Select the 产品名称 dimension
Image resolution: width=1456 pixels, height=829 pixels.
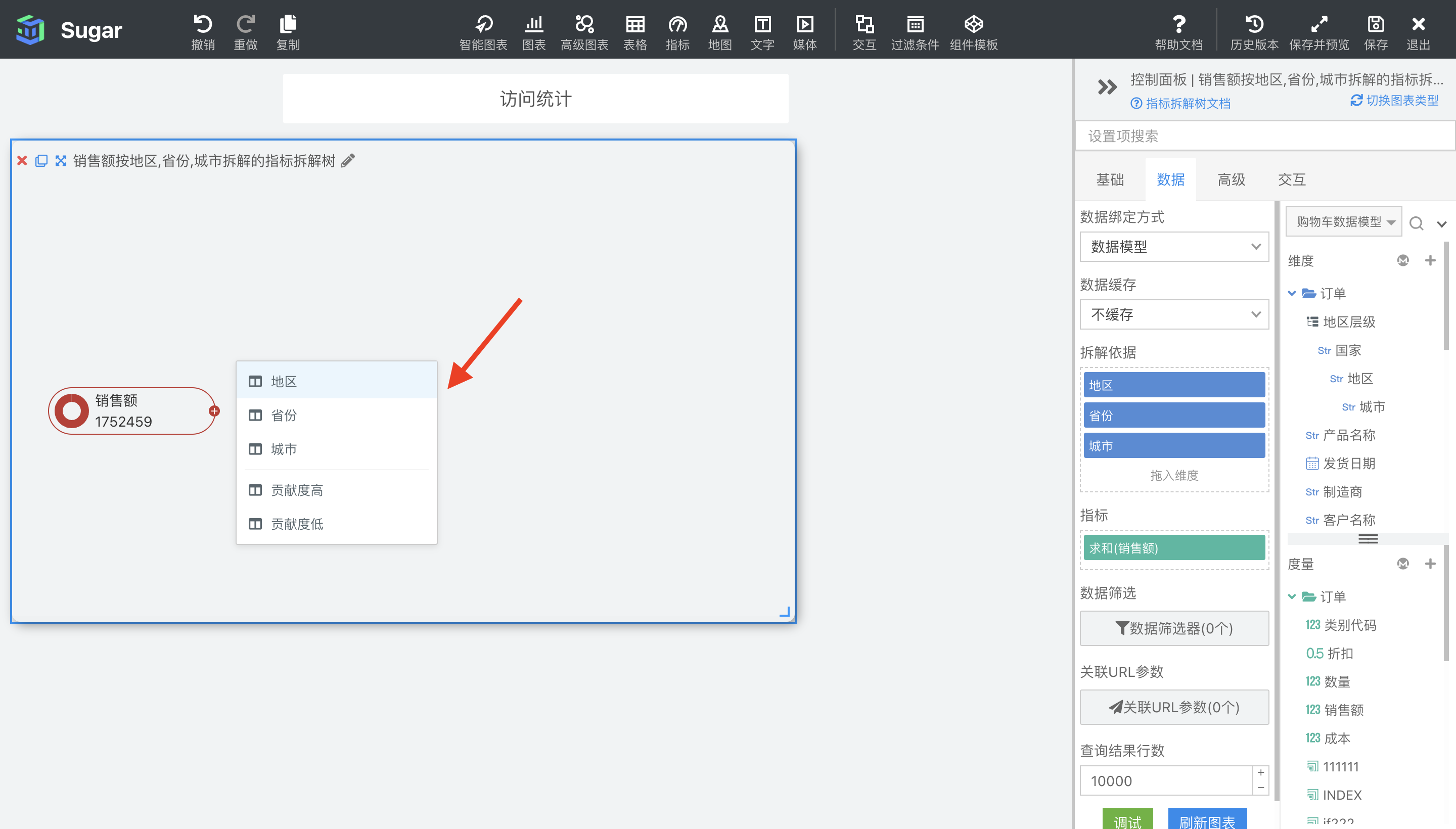[1340, 435]
